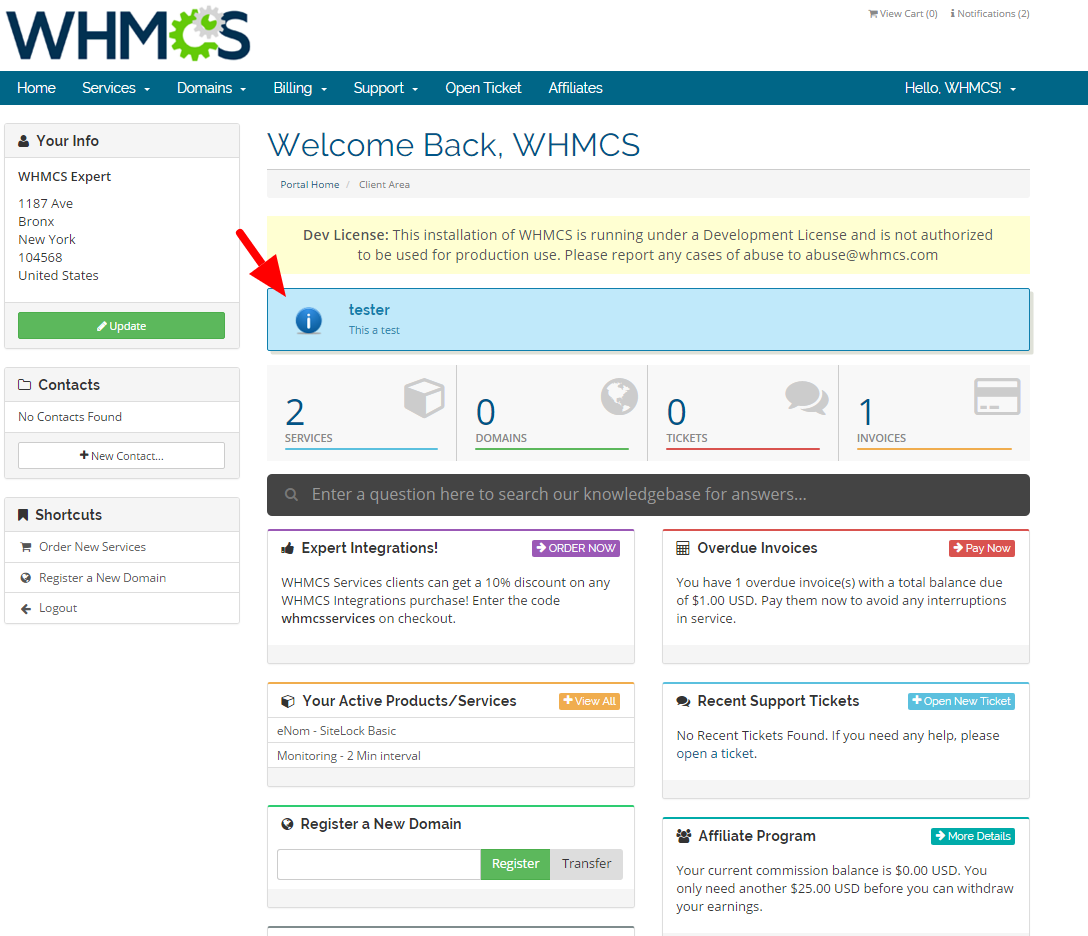Open the Open Ticket menu item

click(x=483, y=88)
